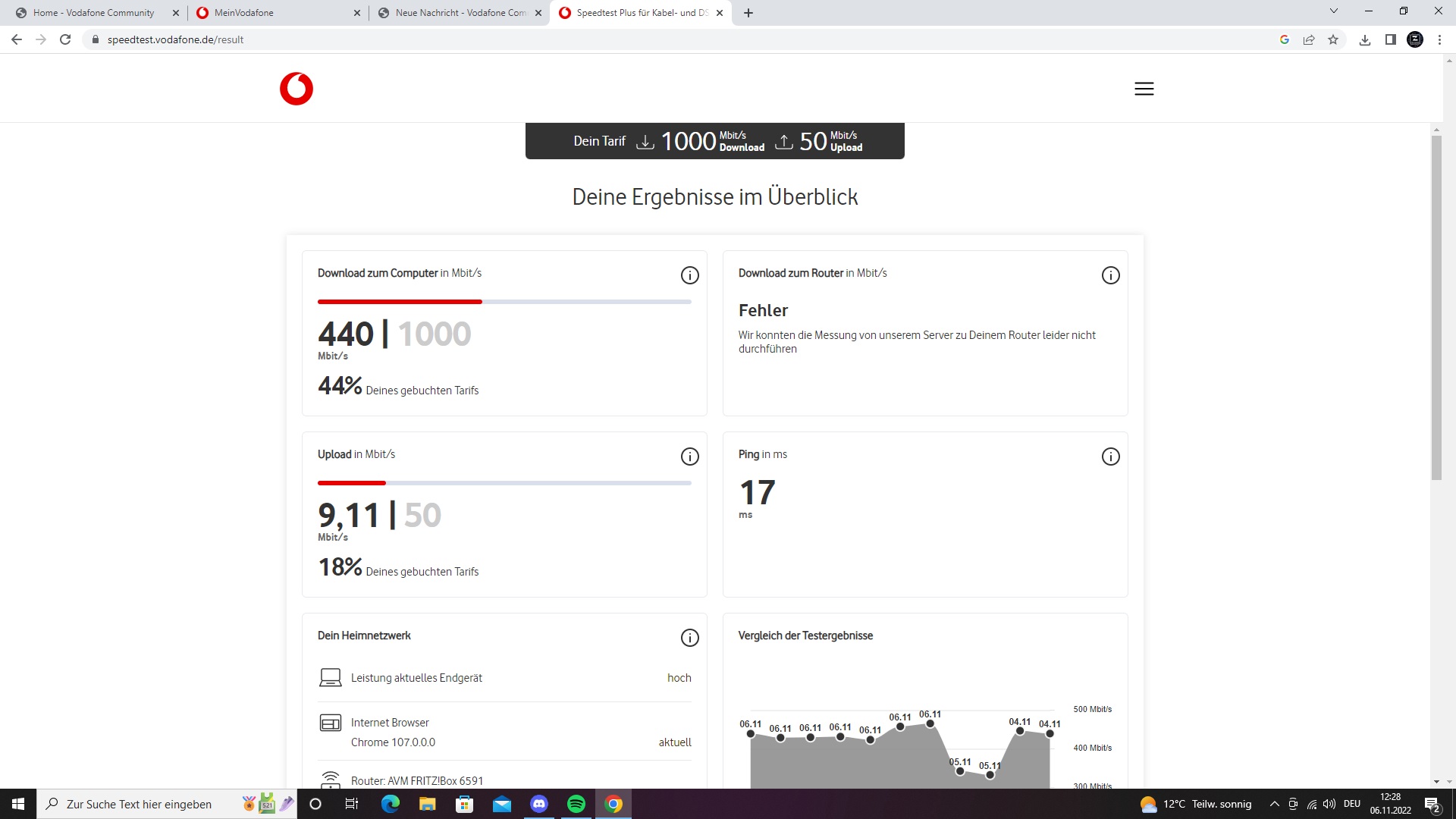Show Ping info icon details
The height and width of the screenshot is (819, 1456).
(x=1110, y=457)
